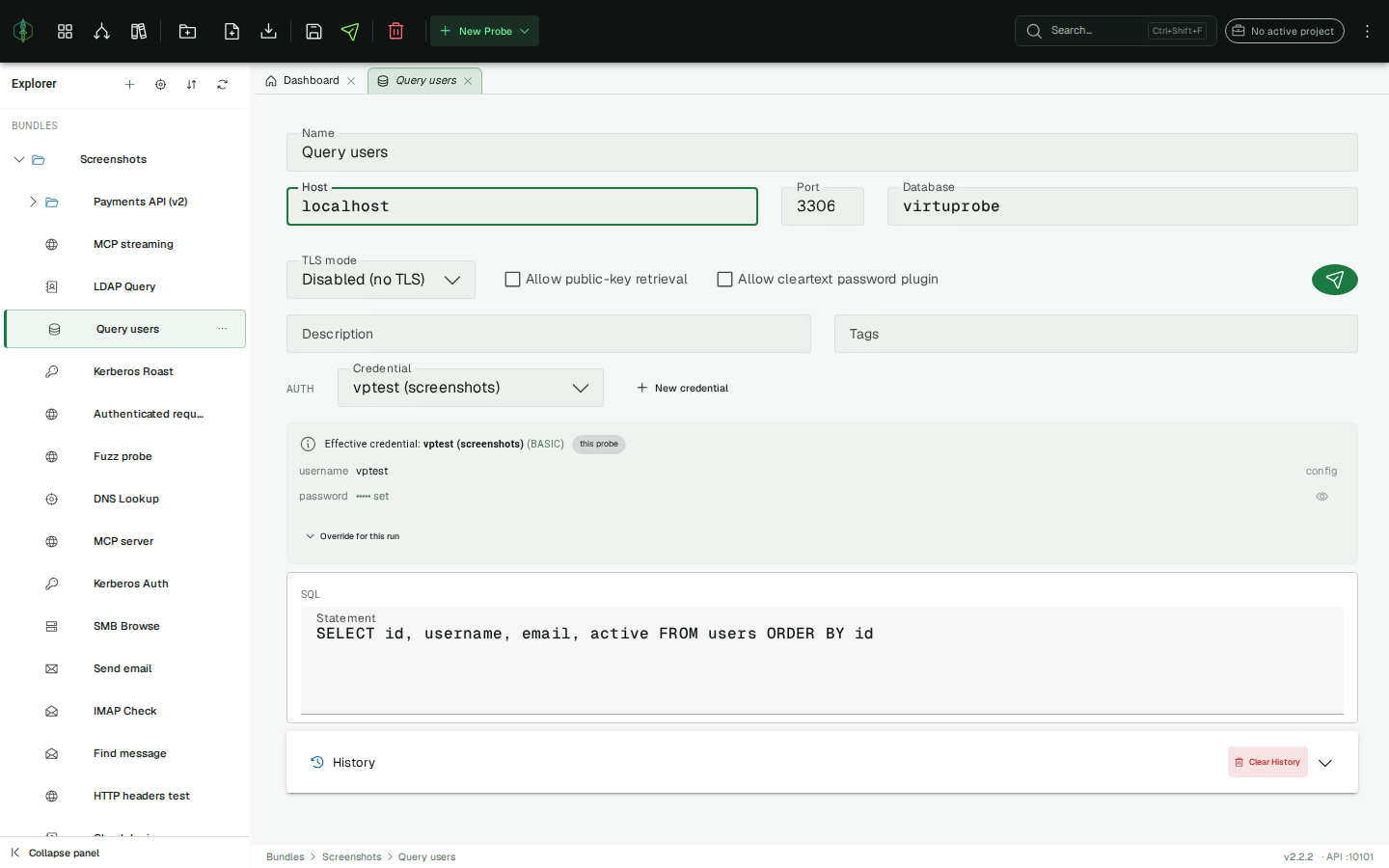Open the Credential dropdown
The width and height of the screenshot is (1389, 868).
tap(471, 388)
